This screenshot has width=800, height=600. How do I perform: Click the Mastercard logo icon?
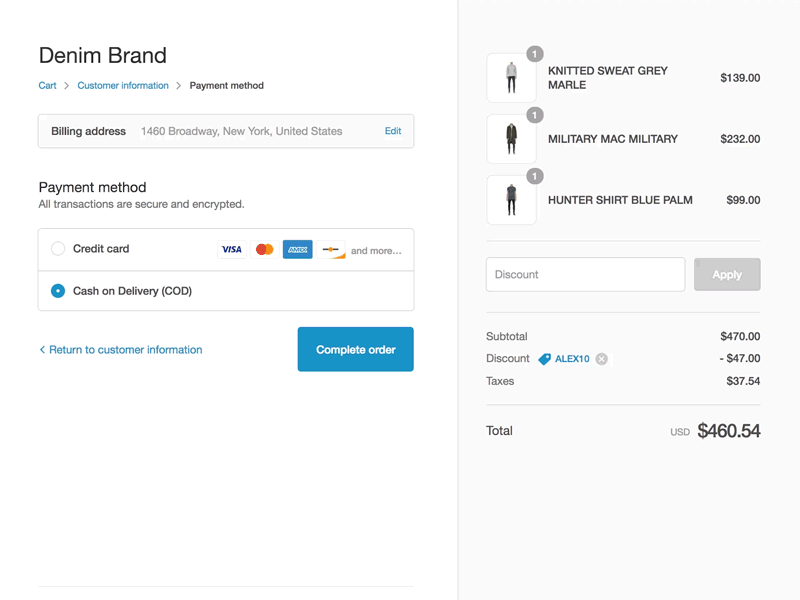(x=265, y=249)
